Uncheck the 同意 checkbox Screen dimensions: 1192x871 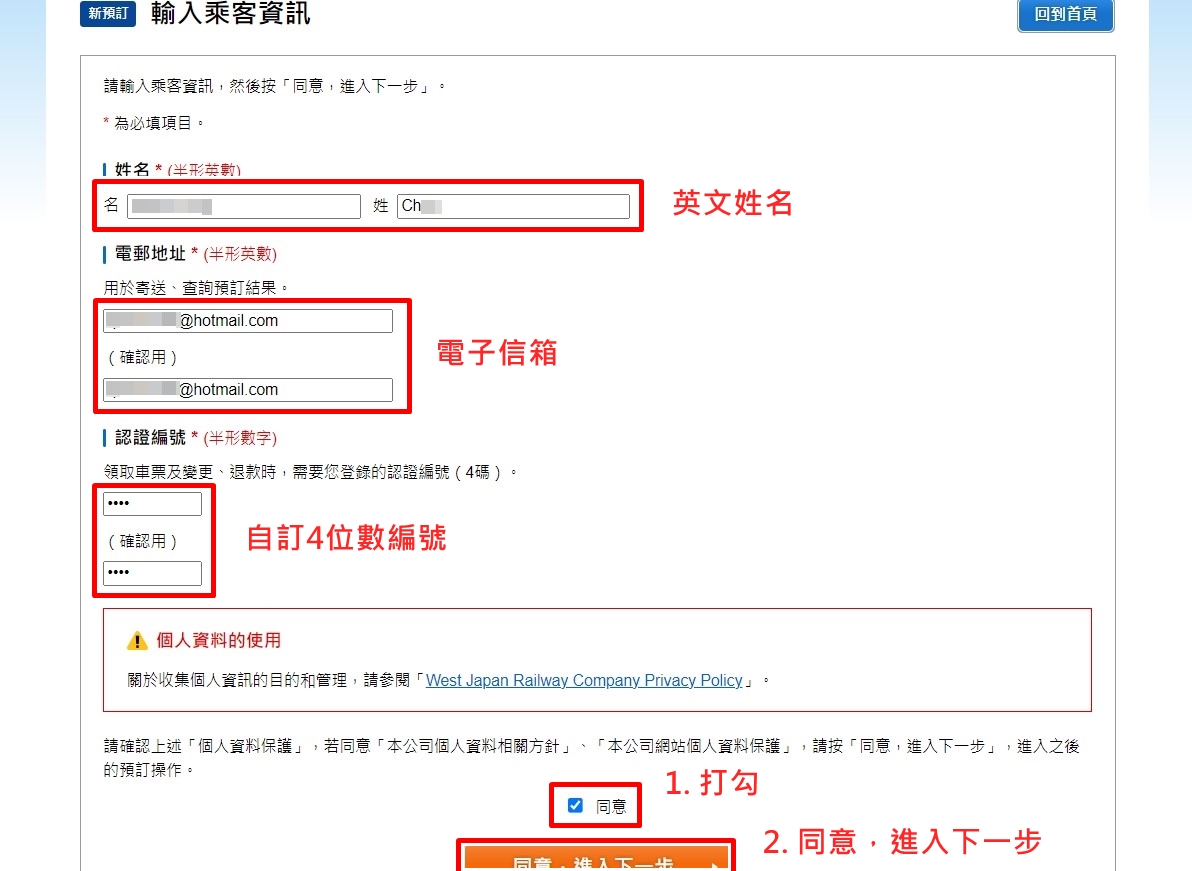tap(575, 805)
